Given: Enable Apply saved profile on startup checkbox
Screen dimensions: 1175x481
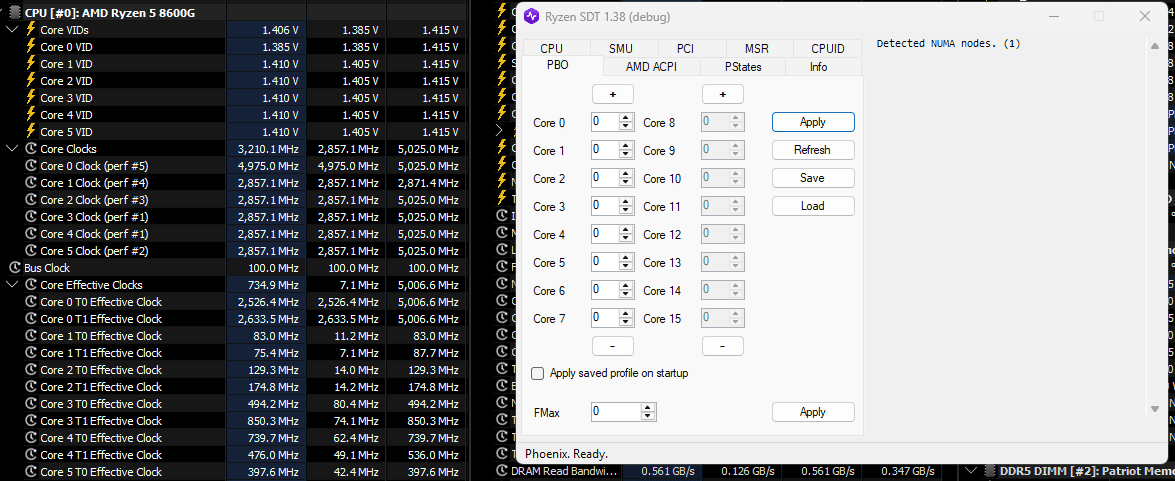Looking at the screenshot, I should click(537, 373).
